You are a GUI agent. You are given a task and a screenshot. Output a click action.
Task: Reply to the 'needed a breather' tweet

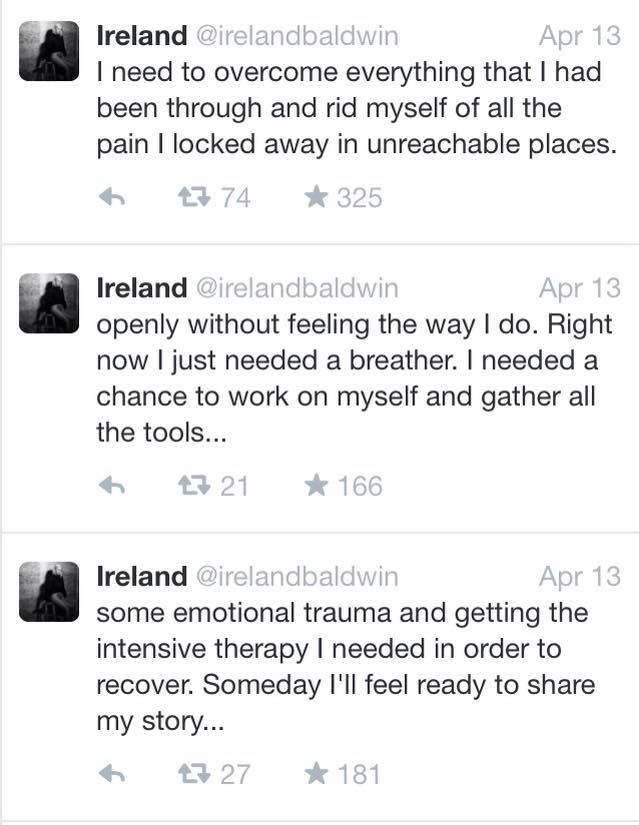click(112, 485)
